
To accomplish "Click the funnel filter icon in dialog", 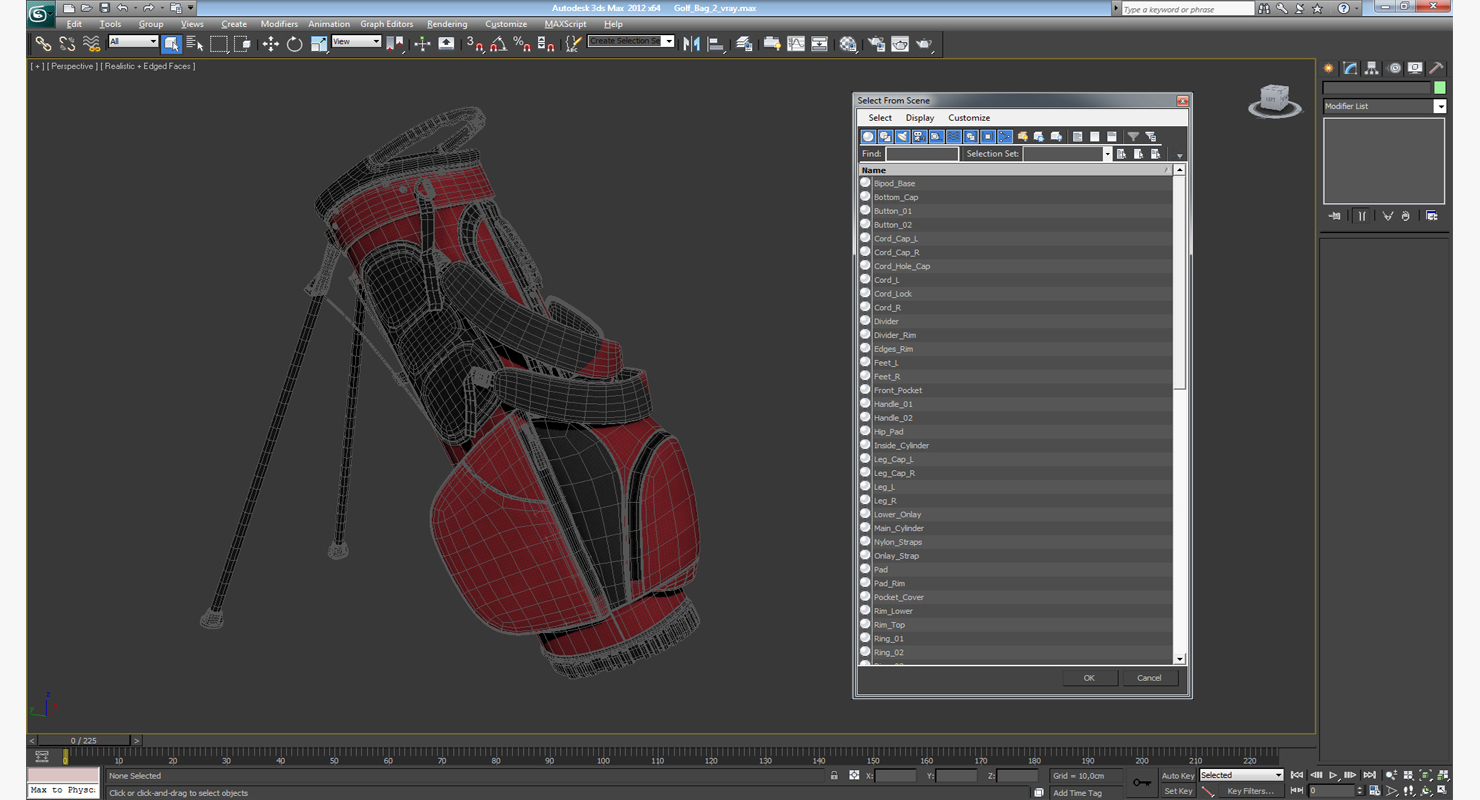I will point(1133,137).
